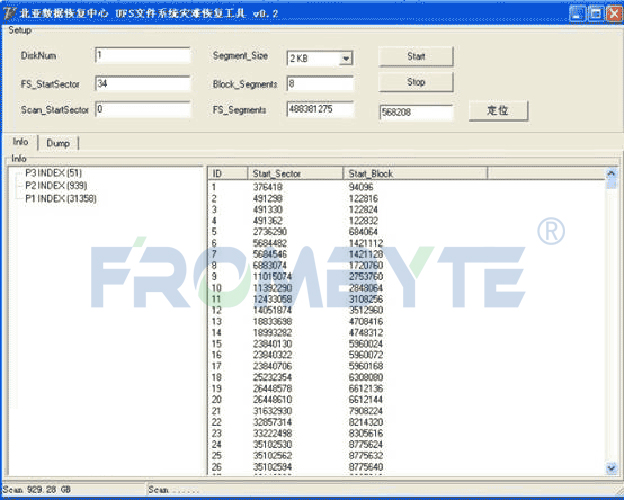Screen dimensions: 624x500
Task: Switch to the Dump tab
Action: (x=58, y=143)
